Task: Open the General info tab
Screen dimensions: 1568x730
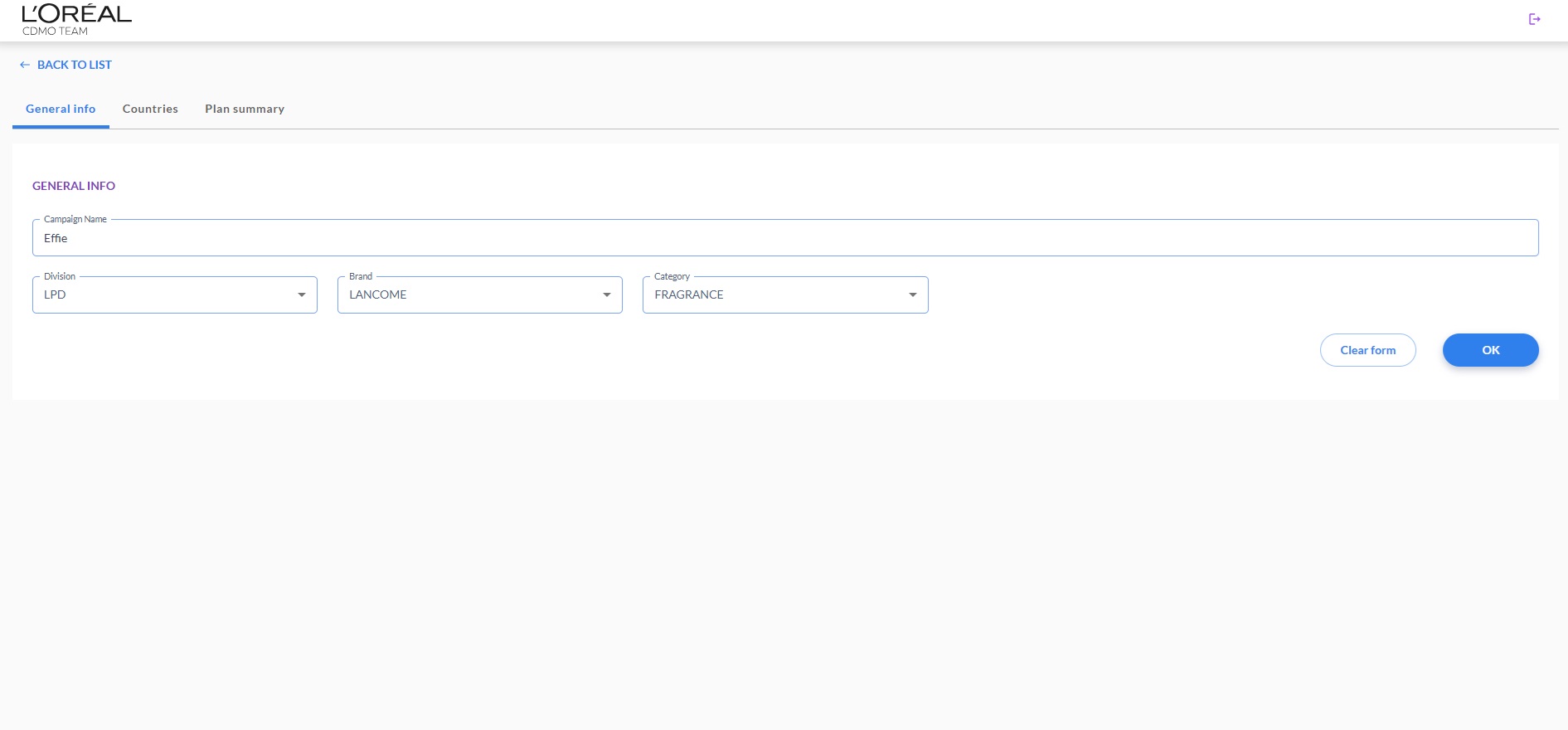Action: tap(61, 109)
